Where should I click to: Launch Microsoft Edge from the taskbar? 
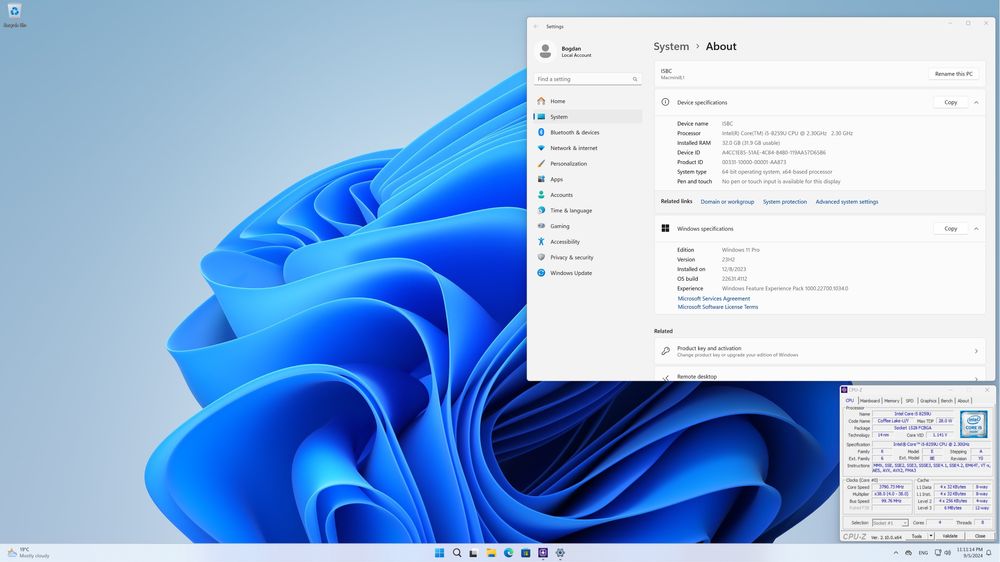(x=508, y=552)
